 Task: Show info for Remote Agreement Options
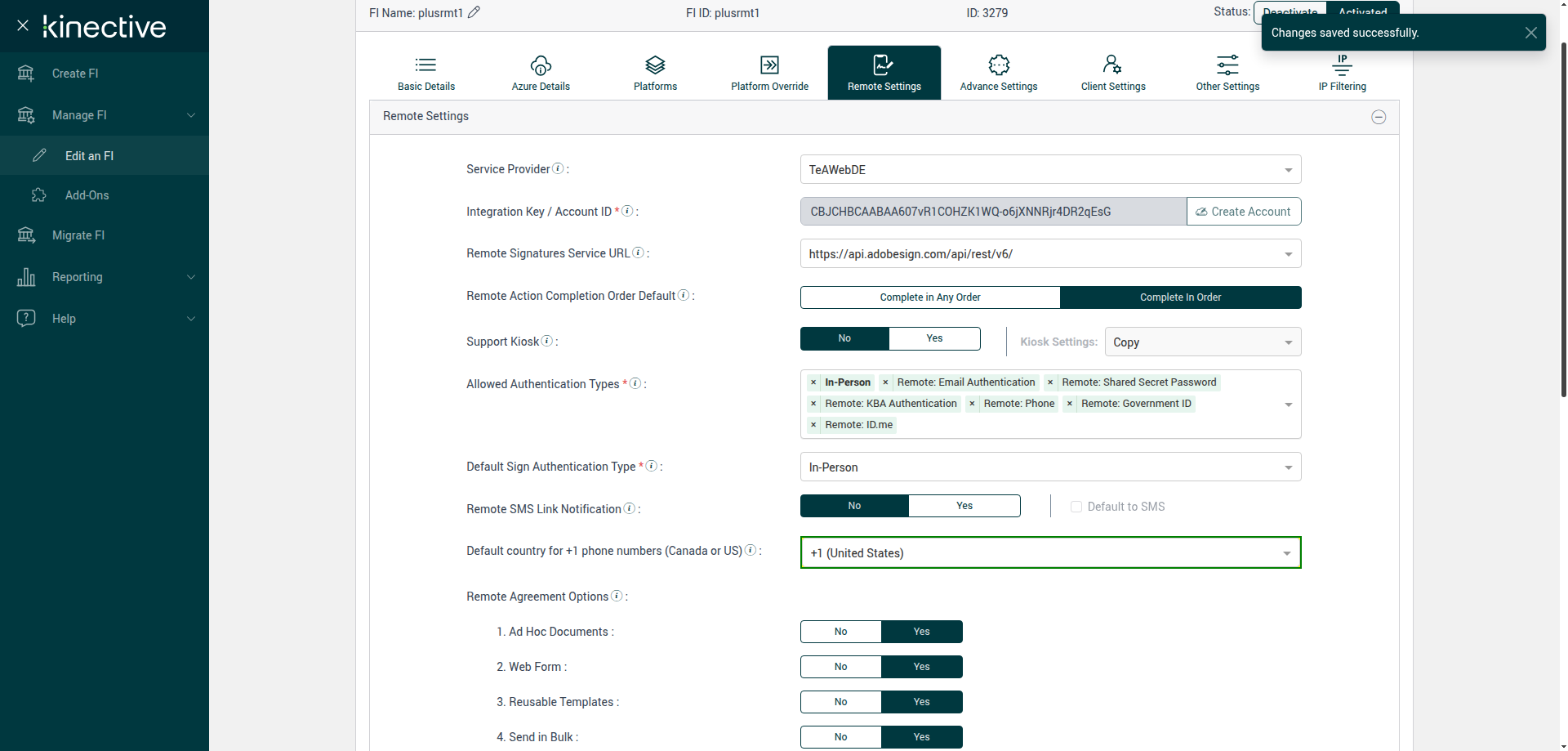click(617, 596)
